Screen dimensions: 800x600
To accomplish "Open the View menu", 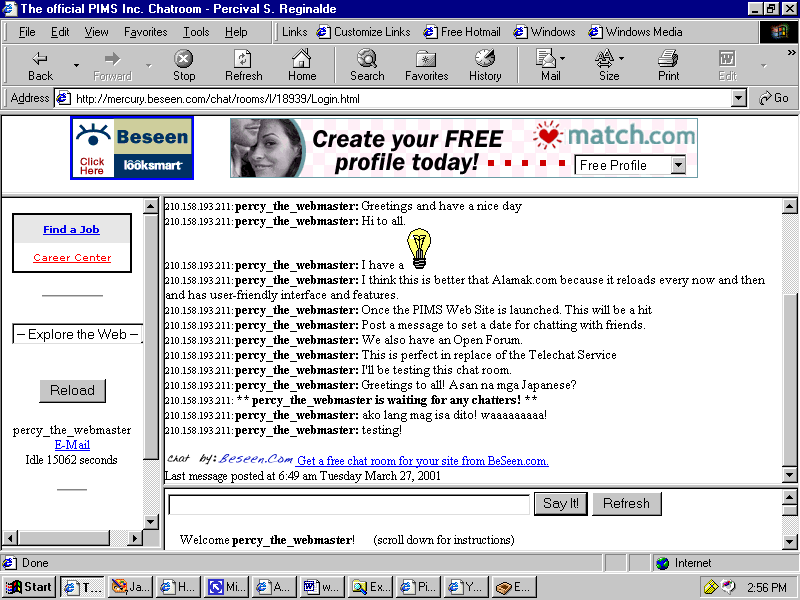I will pos(96,32).
